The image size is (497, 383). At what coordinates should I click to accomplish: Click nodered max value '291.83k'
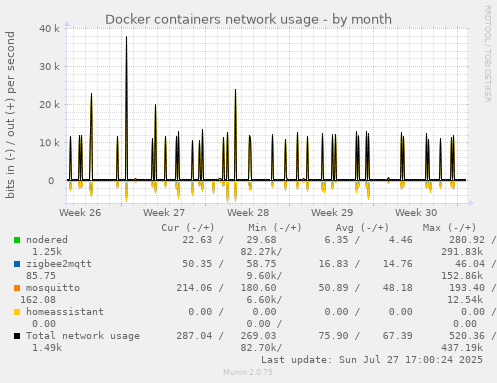[x=462, y=252]
